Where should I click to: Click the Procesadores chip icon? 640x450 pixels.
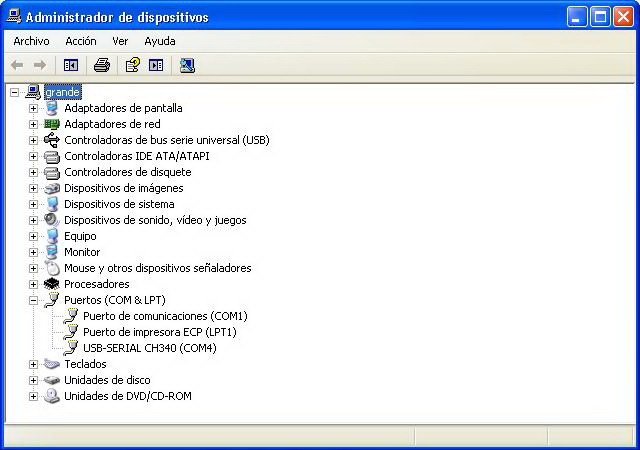coord(52,284)
